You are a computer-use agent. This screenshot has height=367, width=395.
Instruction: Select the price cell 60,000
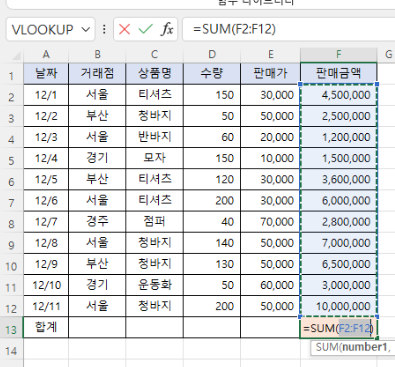270,285
